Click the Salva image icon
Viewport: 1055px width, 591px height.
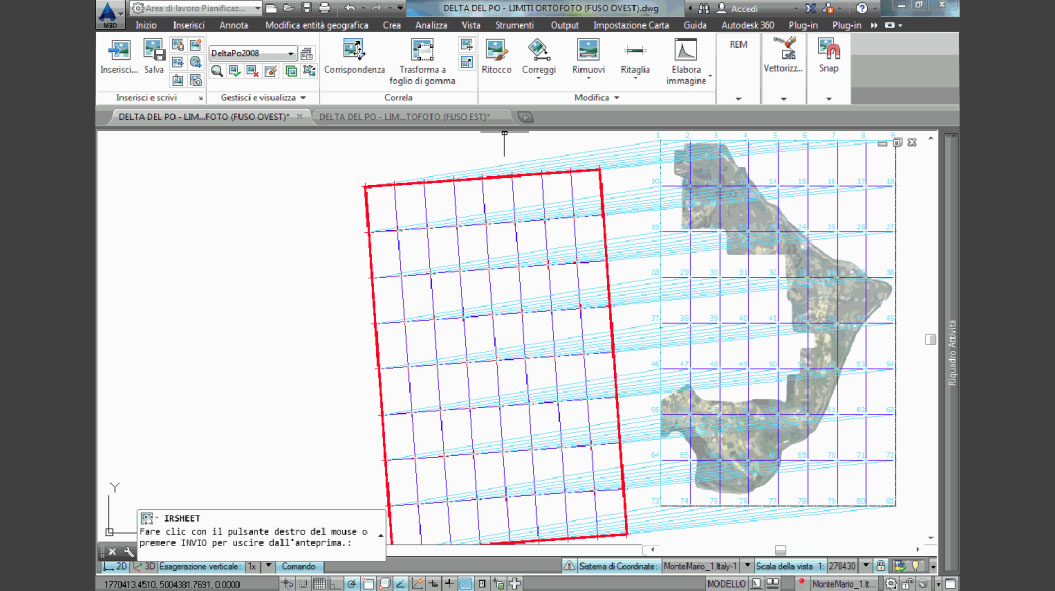[154, 50]
